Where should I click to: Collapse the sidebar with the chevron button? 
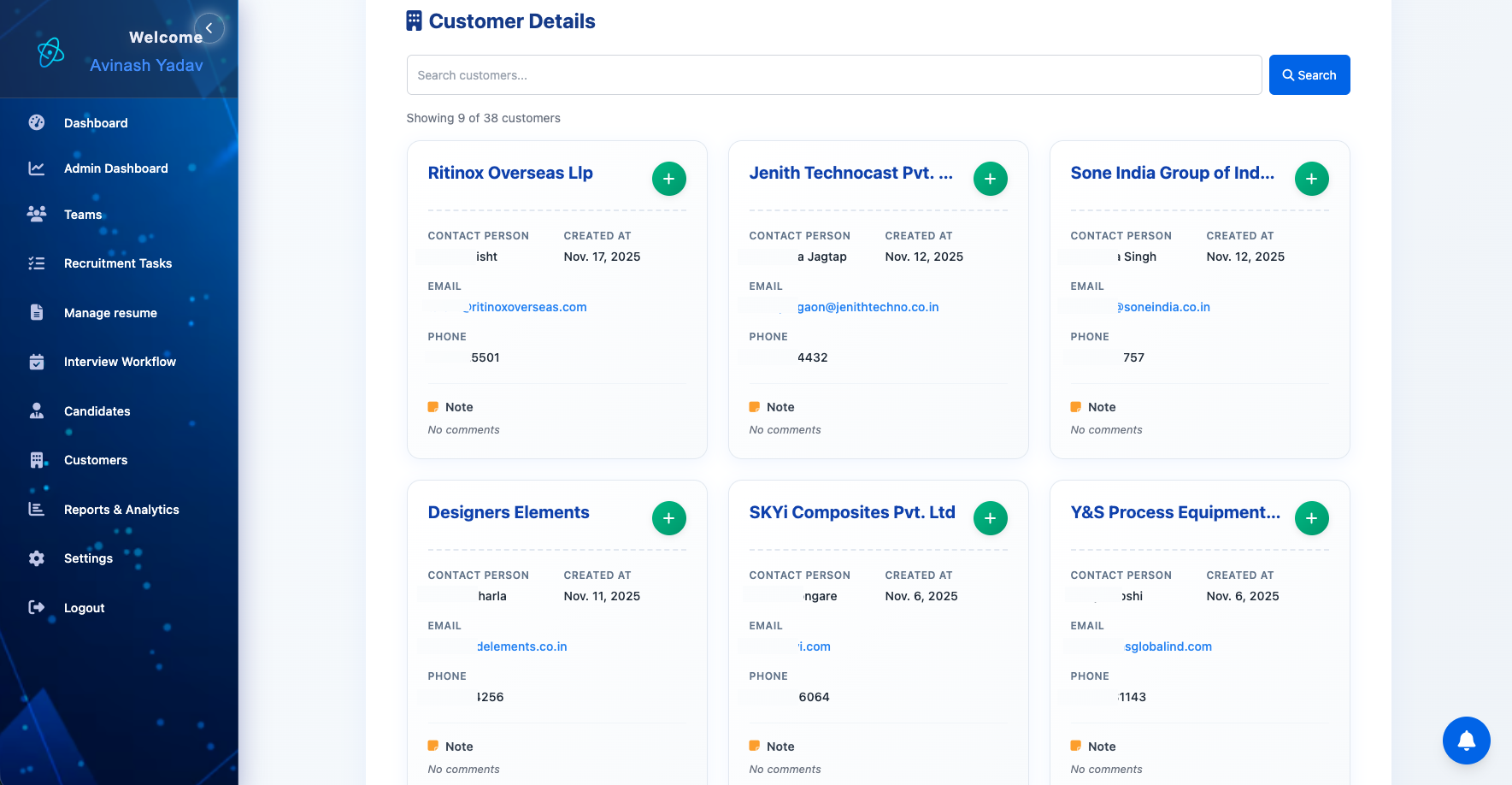[x=209, y=28]
